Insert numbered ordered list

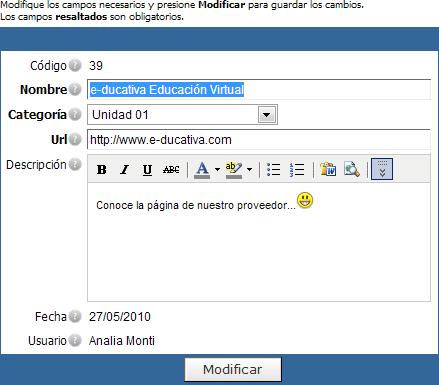(x=297, y=170)
